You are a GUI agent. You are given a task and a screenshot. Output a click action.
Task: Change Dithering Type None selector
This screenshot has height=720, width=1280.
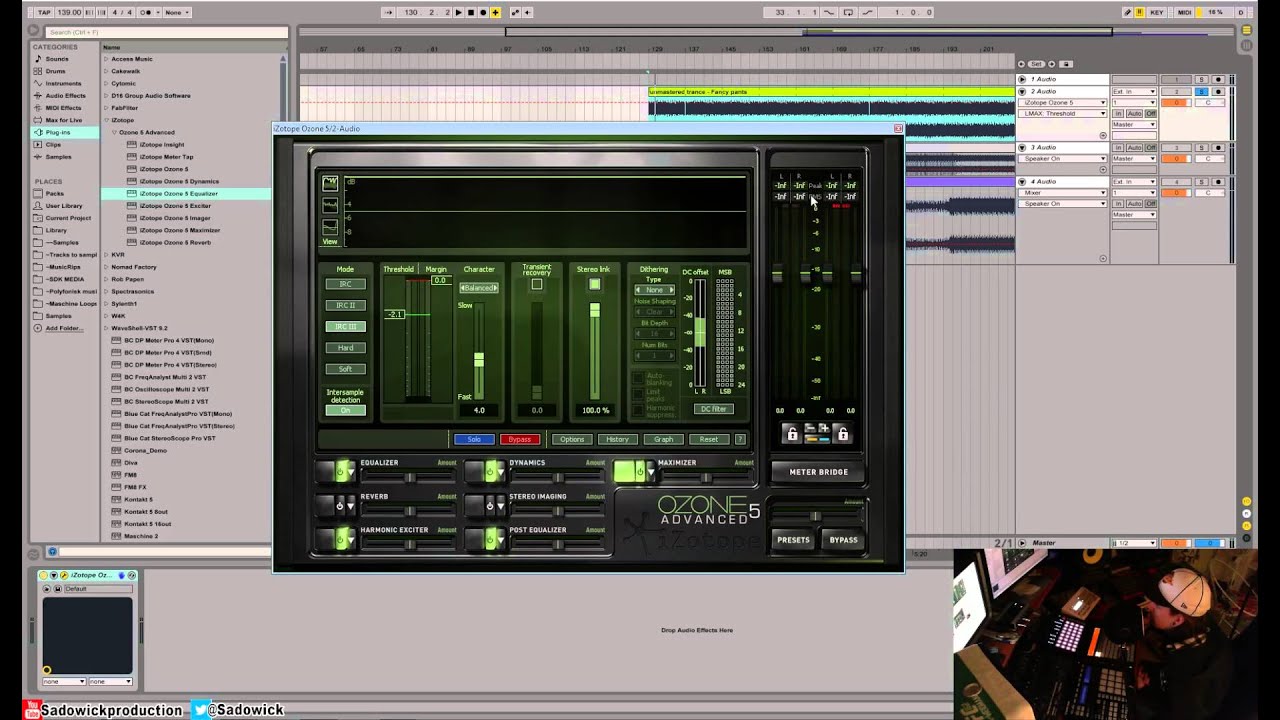pyautogui.click(x=654, y=290)
